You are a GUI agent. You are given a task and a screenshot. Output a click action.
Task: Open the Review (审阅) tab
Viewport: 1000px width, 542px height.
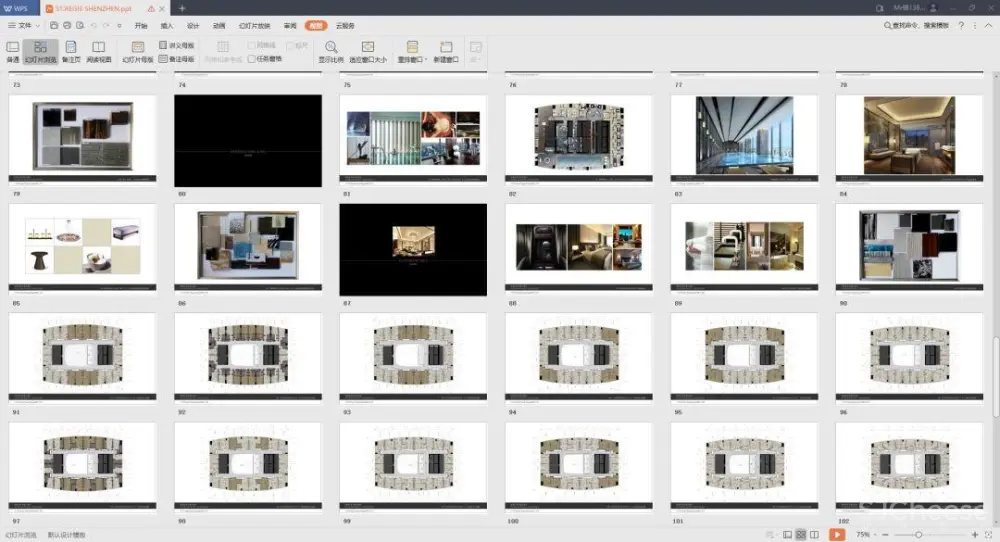click(290, 26)
